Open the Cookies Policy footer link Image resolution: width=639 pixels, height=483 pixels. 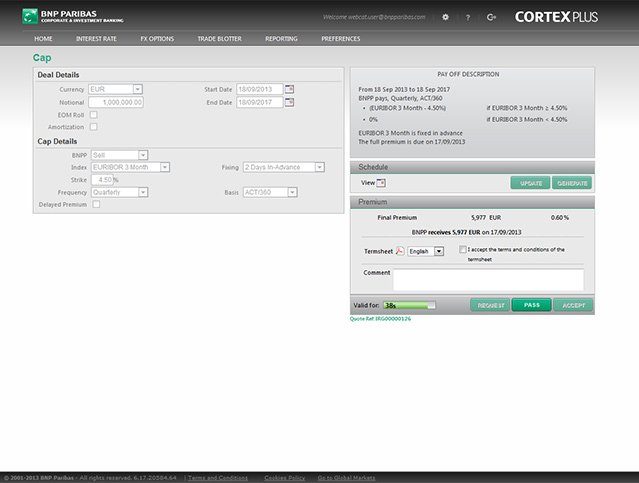[284, 478]
